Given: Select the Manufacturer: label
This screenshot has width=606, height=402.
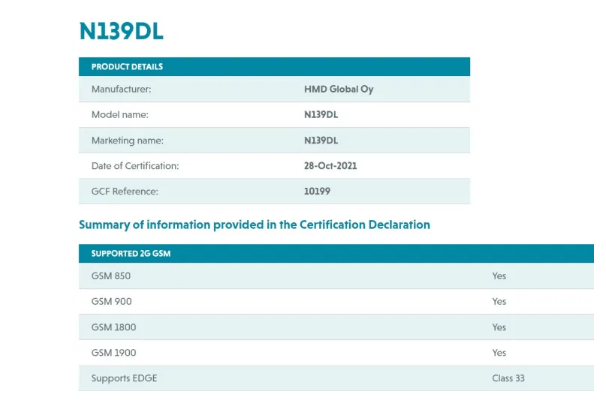Looking at the screenshot, I should pos(121,89).
